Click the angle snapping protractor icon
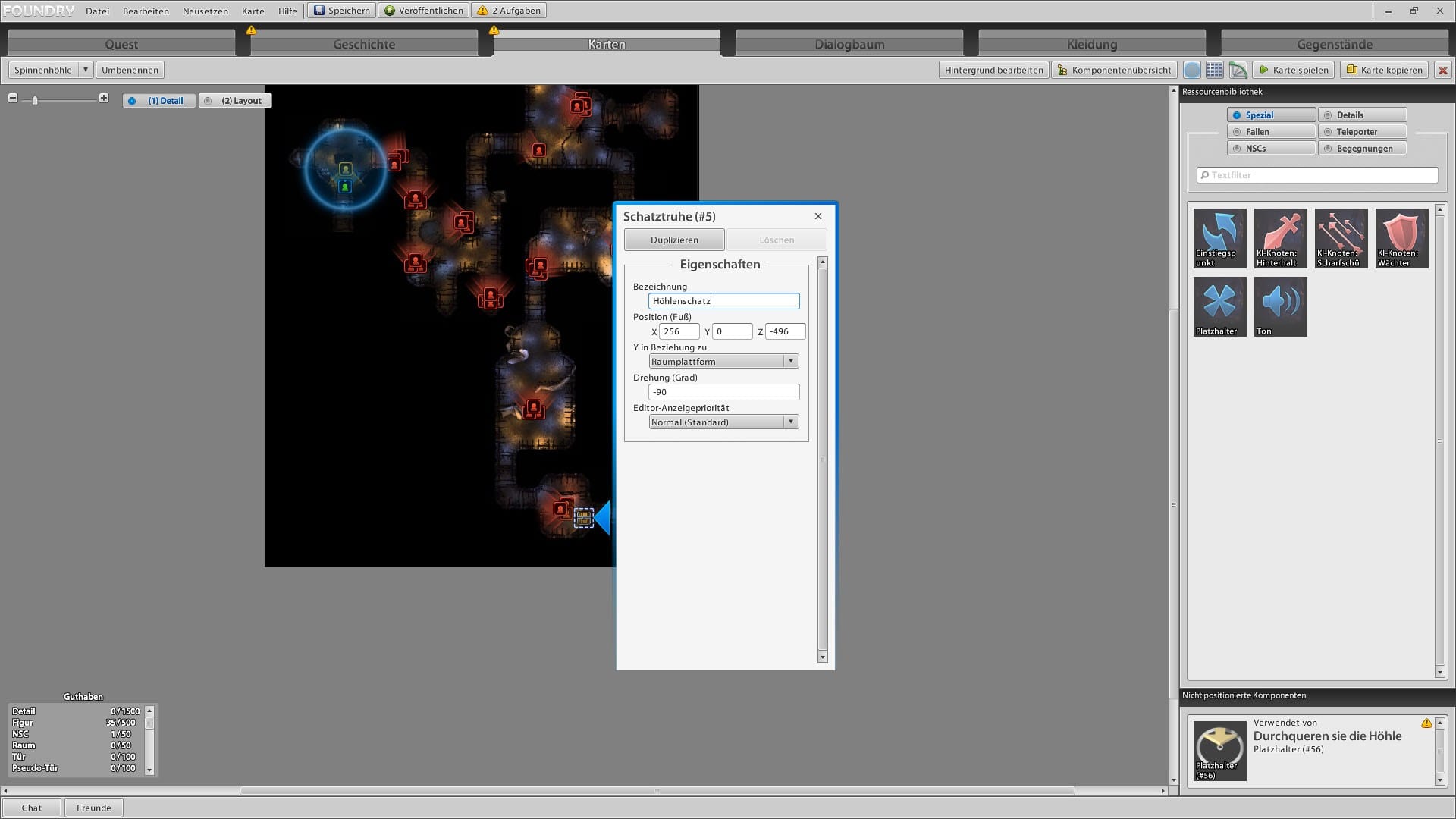 tap(1238, 70)
